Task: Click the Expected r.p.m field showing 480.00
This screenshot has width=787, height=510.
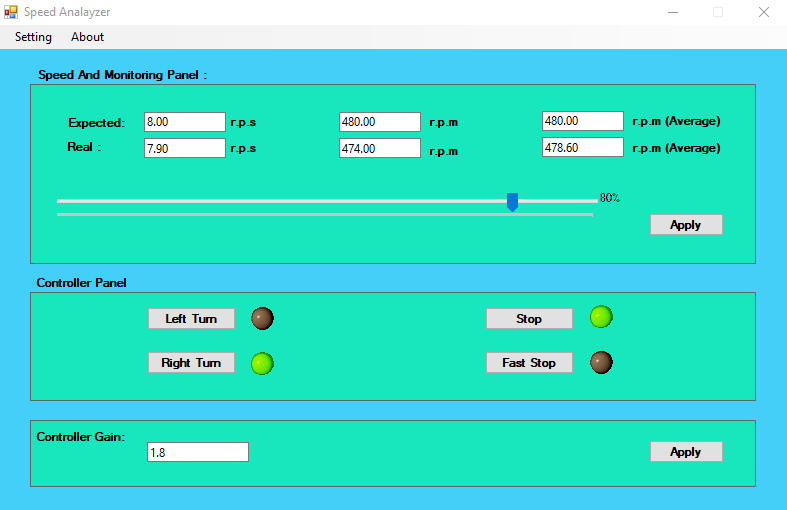Action: (380, 121)
